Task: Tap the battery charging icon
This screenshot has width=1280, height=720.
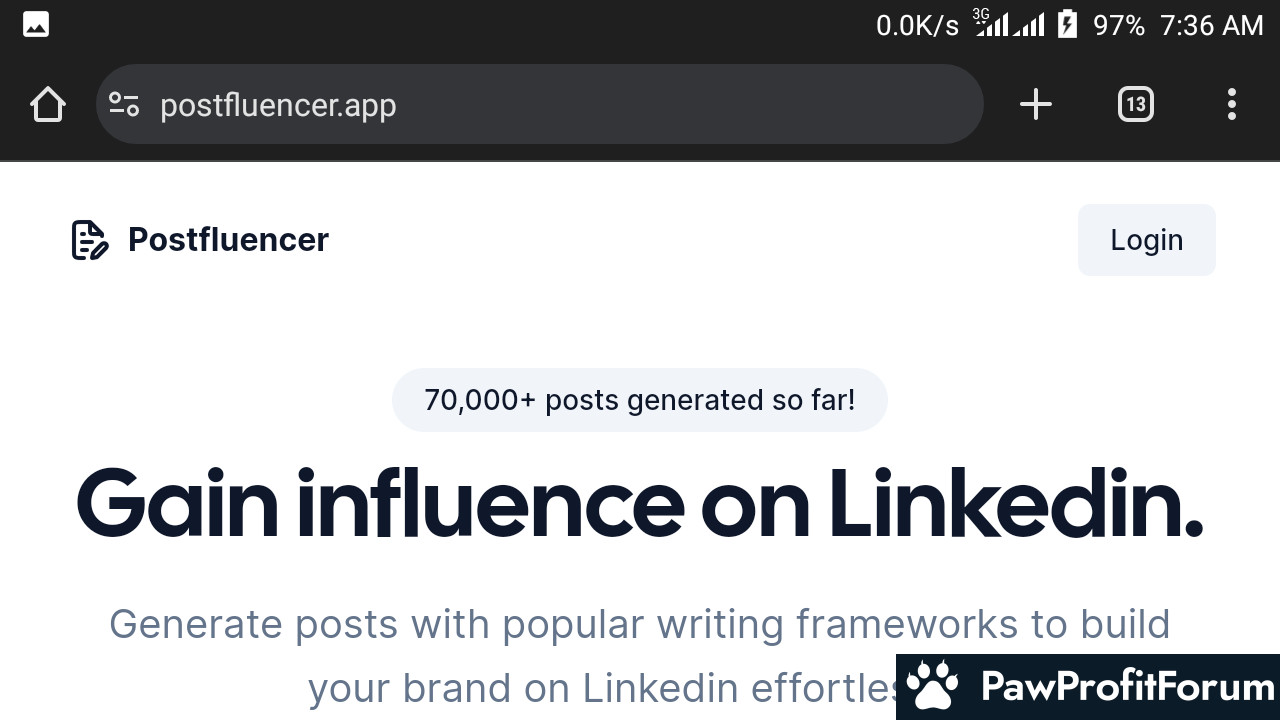Action: coord(1067,24)
